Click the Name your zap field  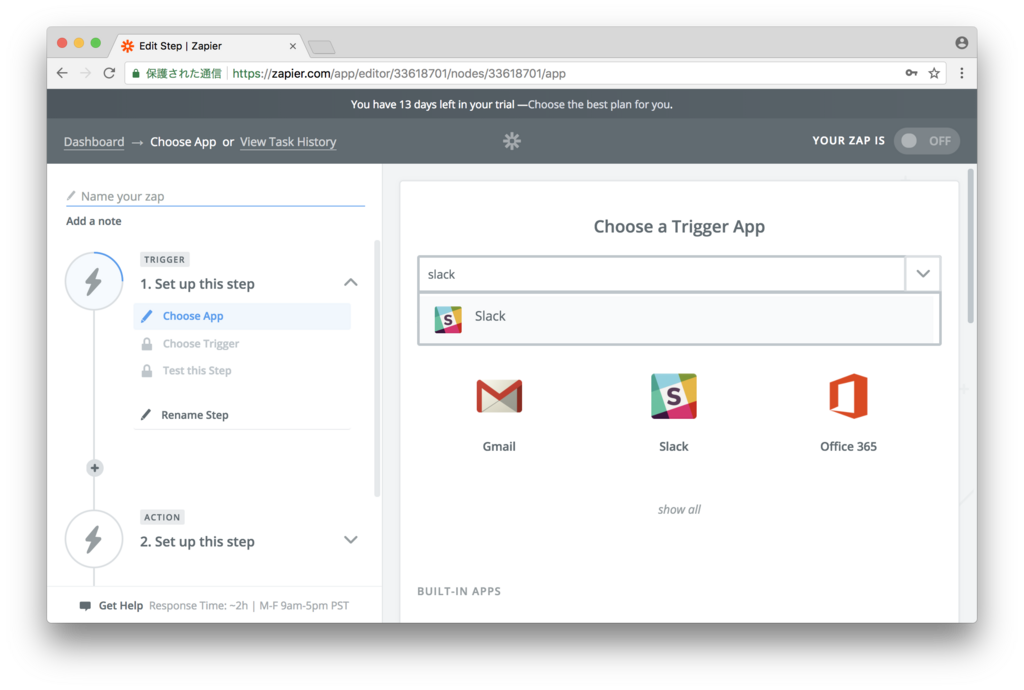click(x=216, y=196)
